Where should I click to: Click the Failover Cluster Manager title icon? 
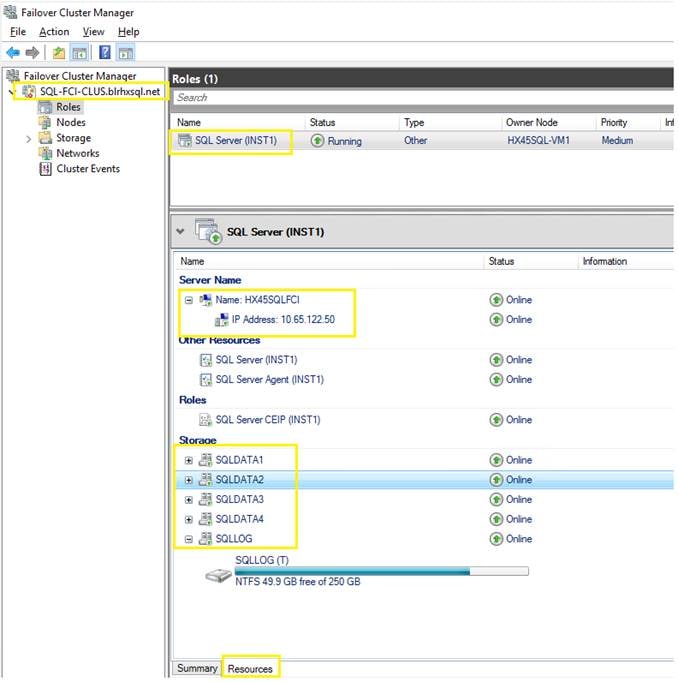(x=10, y=12)
